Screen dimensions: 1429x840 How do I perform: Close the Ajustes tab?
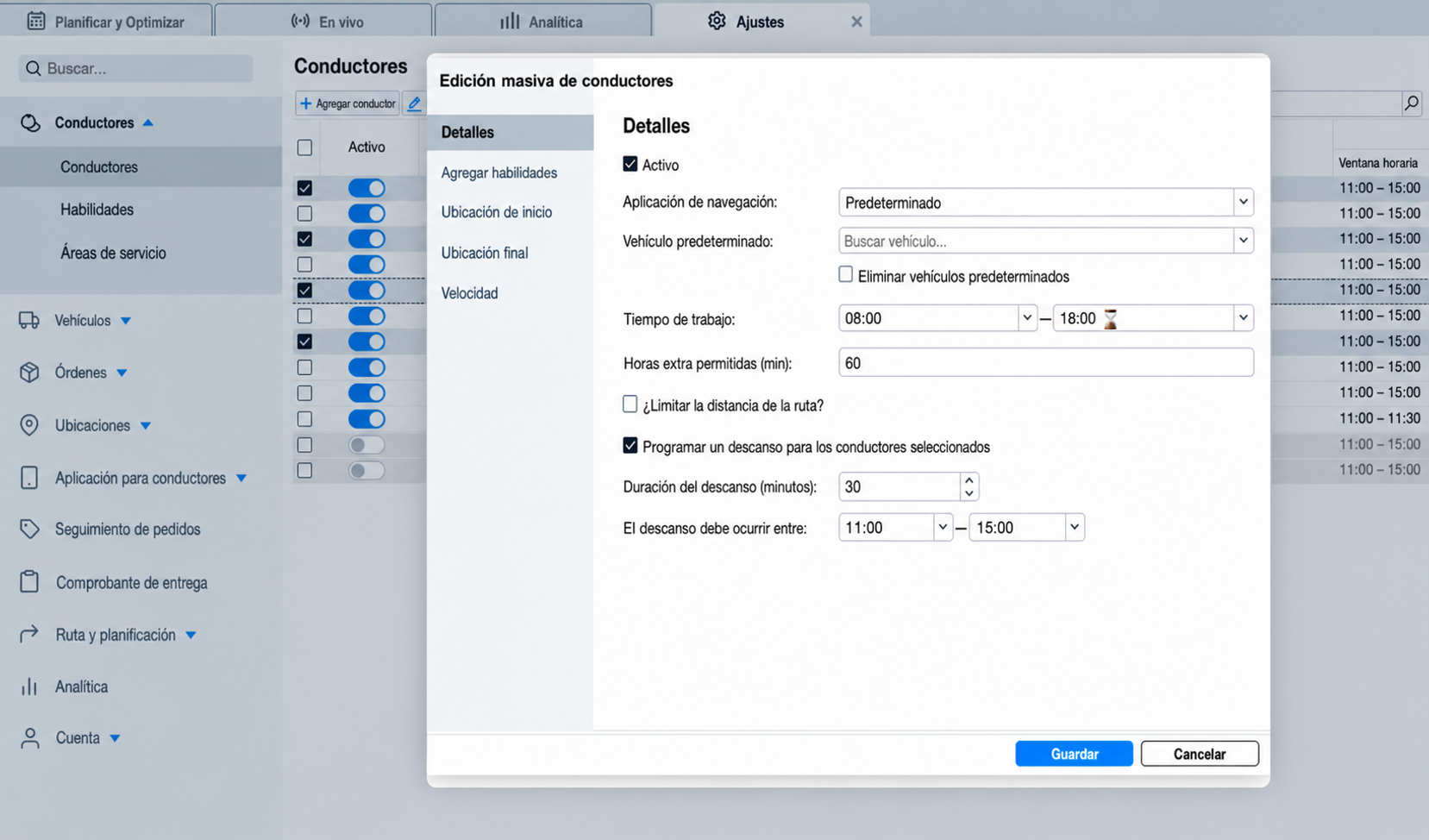(x=856, y=22)
